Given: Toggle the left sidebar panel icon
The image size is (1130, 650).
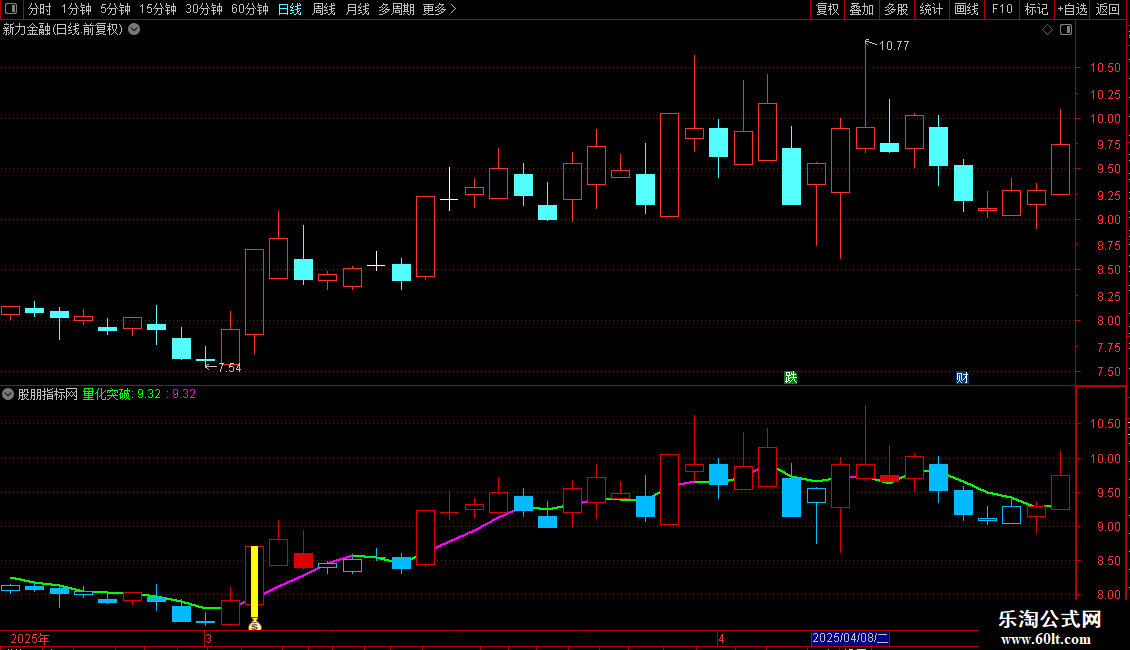Looking at the screenshot, I should pyautogui.click(x=11, y=9).
